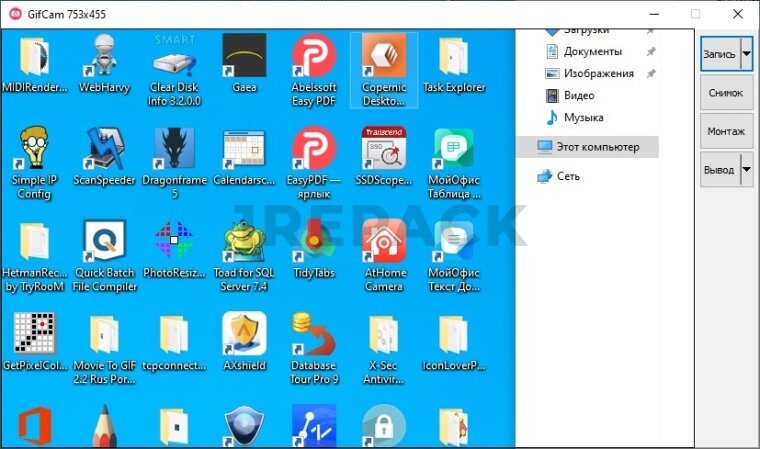Open Сеть in the navigation pane

coord(568,176)
